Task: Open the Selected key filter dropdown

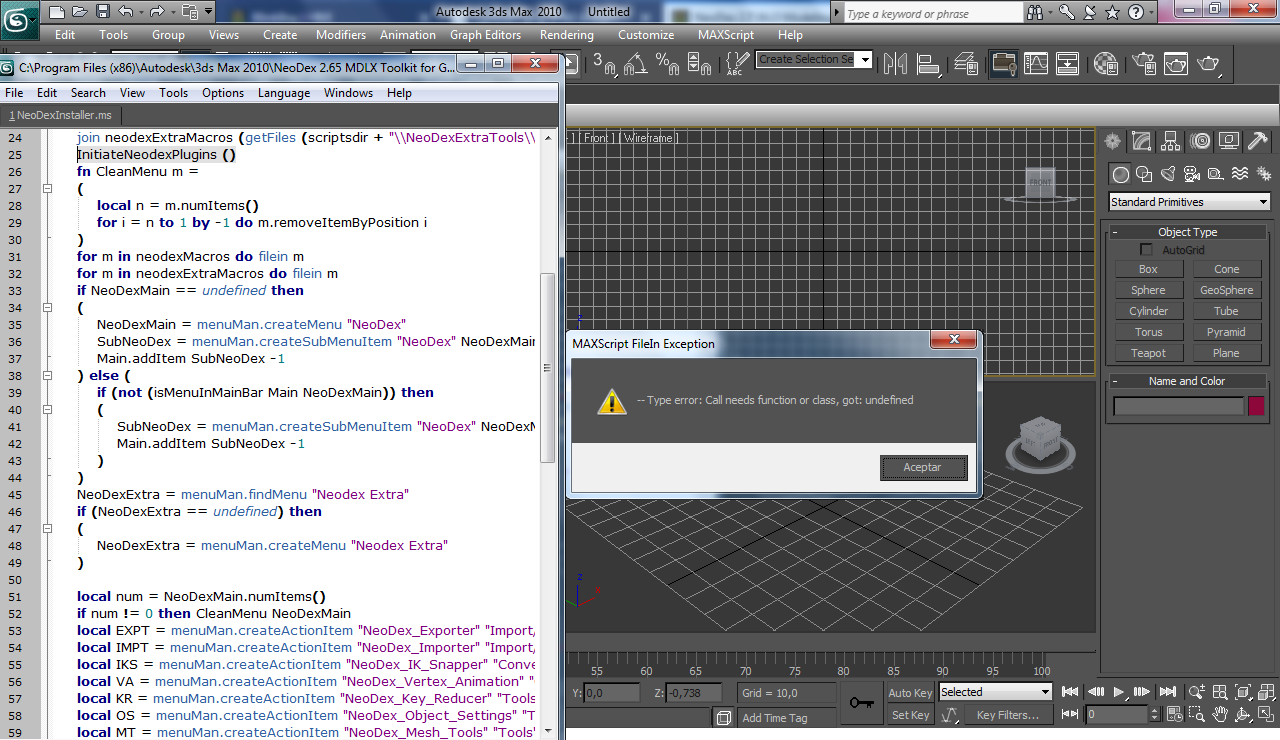Action: coord(995,692)
